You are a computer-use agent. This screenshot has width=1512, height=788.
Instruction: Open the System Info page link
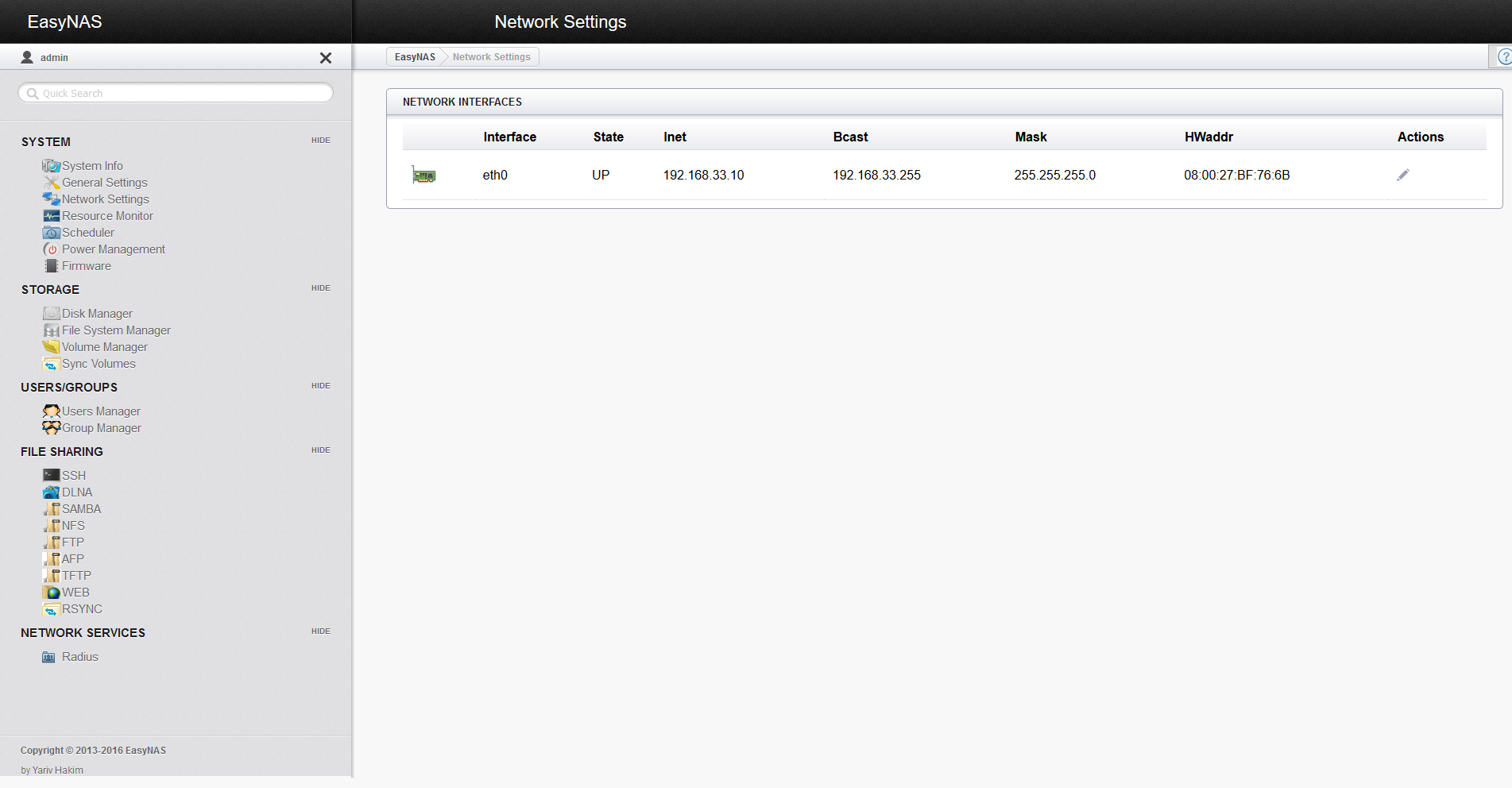[x=93, y=166]
